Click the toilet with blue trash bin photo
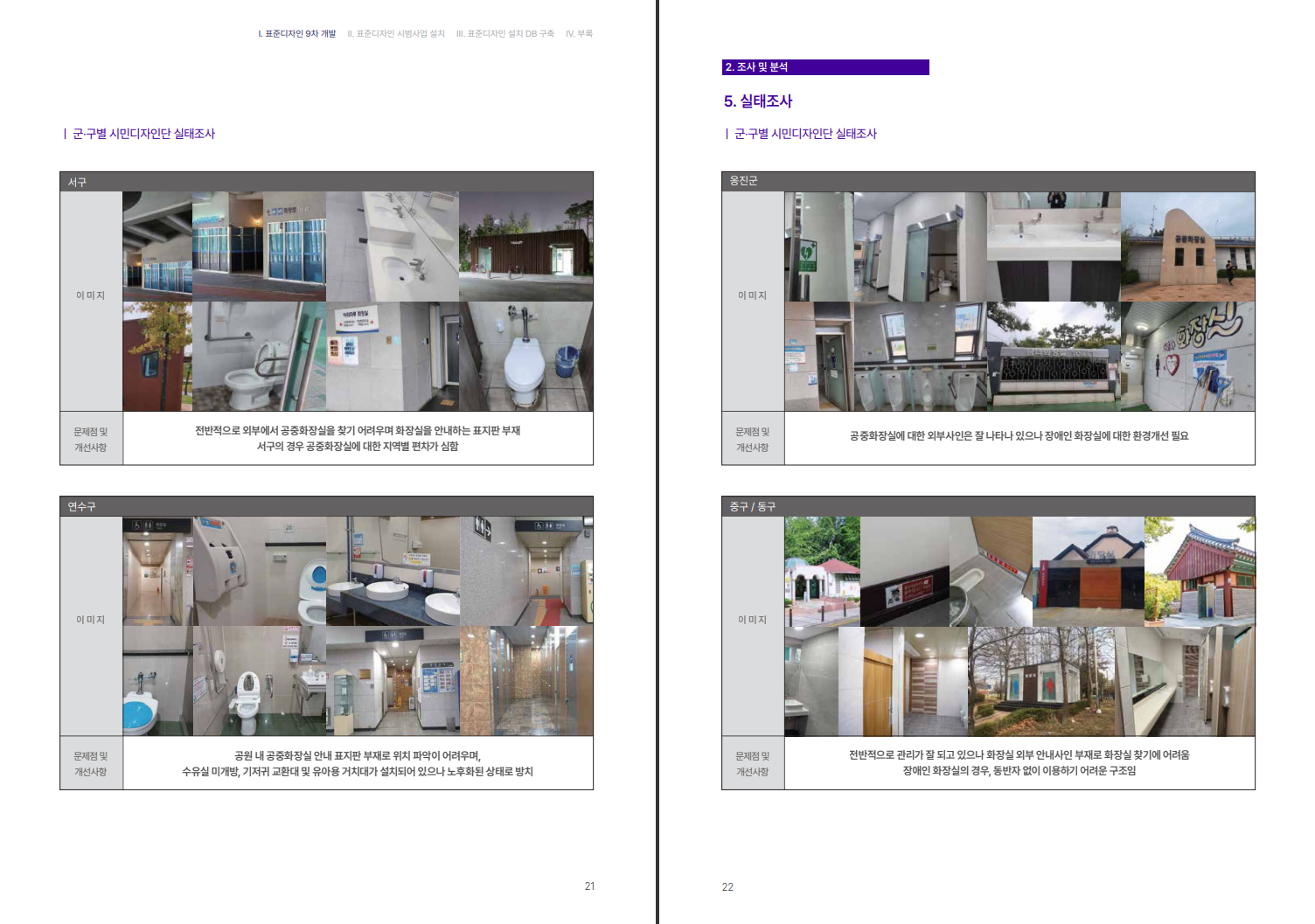Viewport: 1315px width, 924px height. (525, 357)
